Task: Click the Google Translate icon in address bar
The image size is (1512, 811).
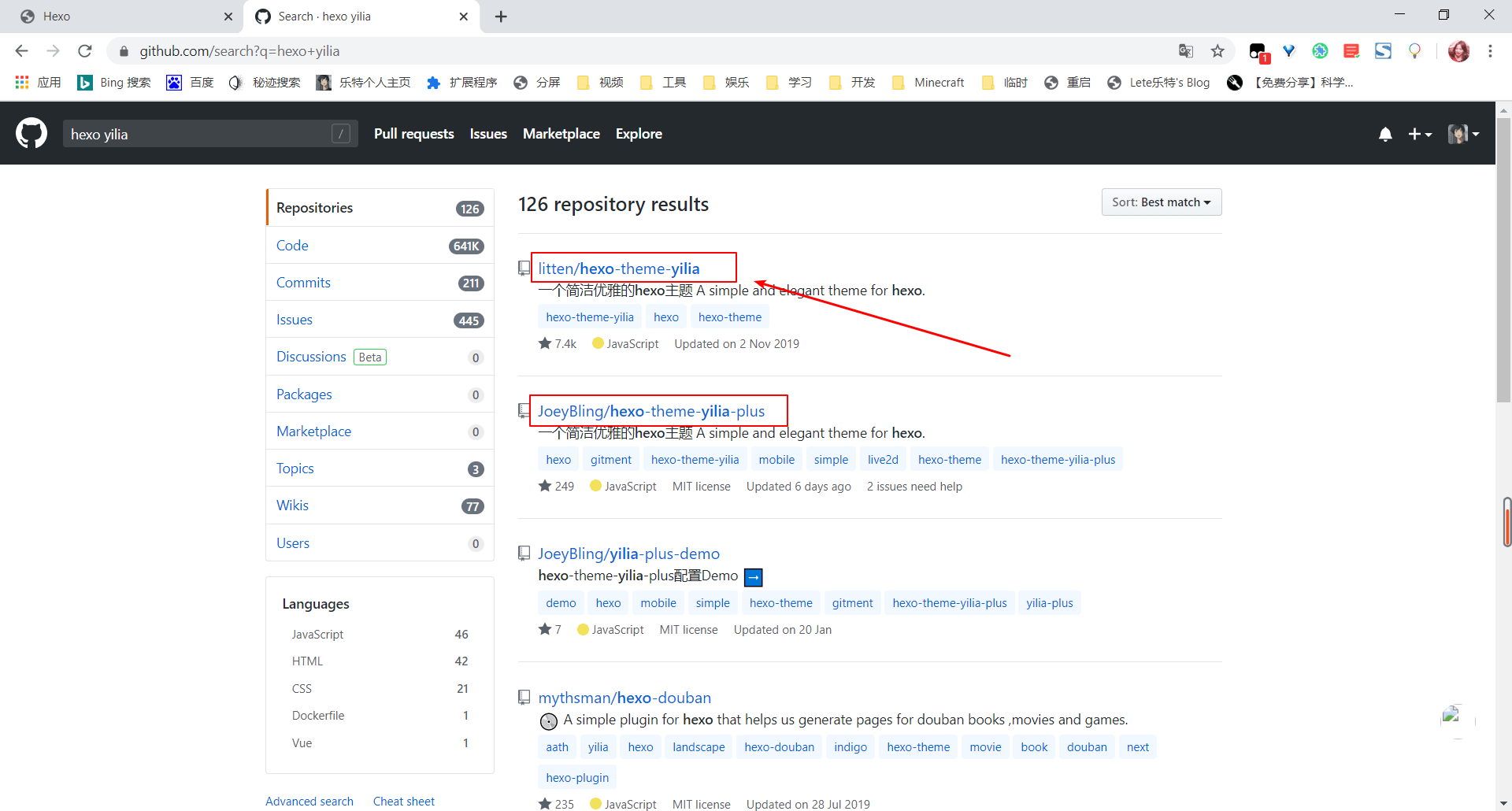Action: [1186, 51]
